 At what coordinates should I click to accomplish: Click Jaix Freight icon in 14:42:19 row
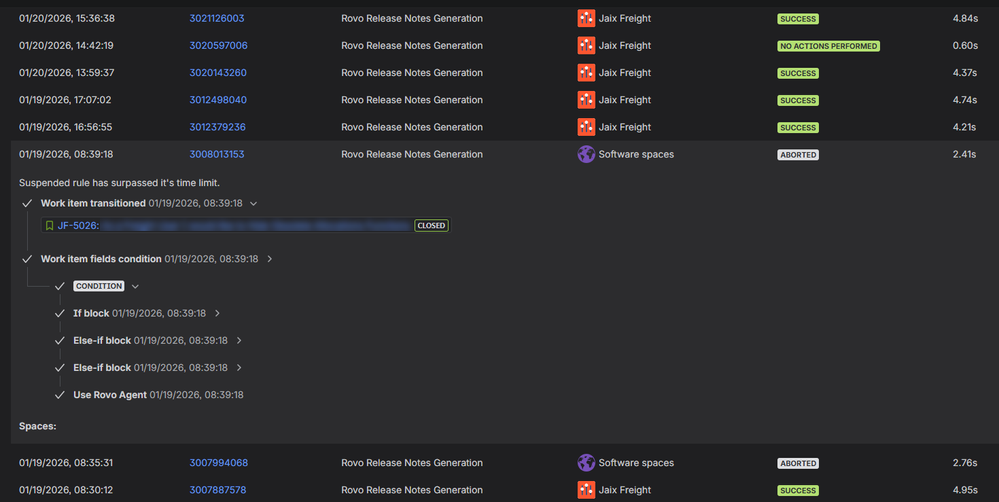click(x=586, y=46)
